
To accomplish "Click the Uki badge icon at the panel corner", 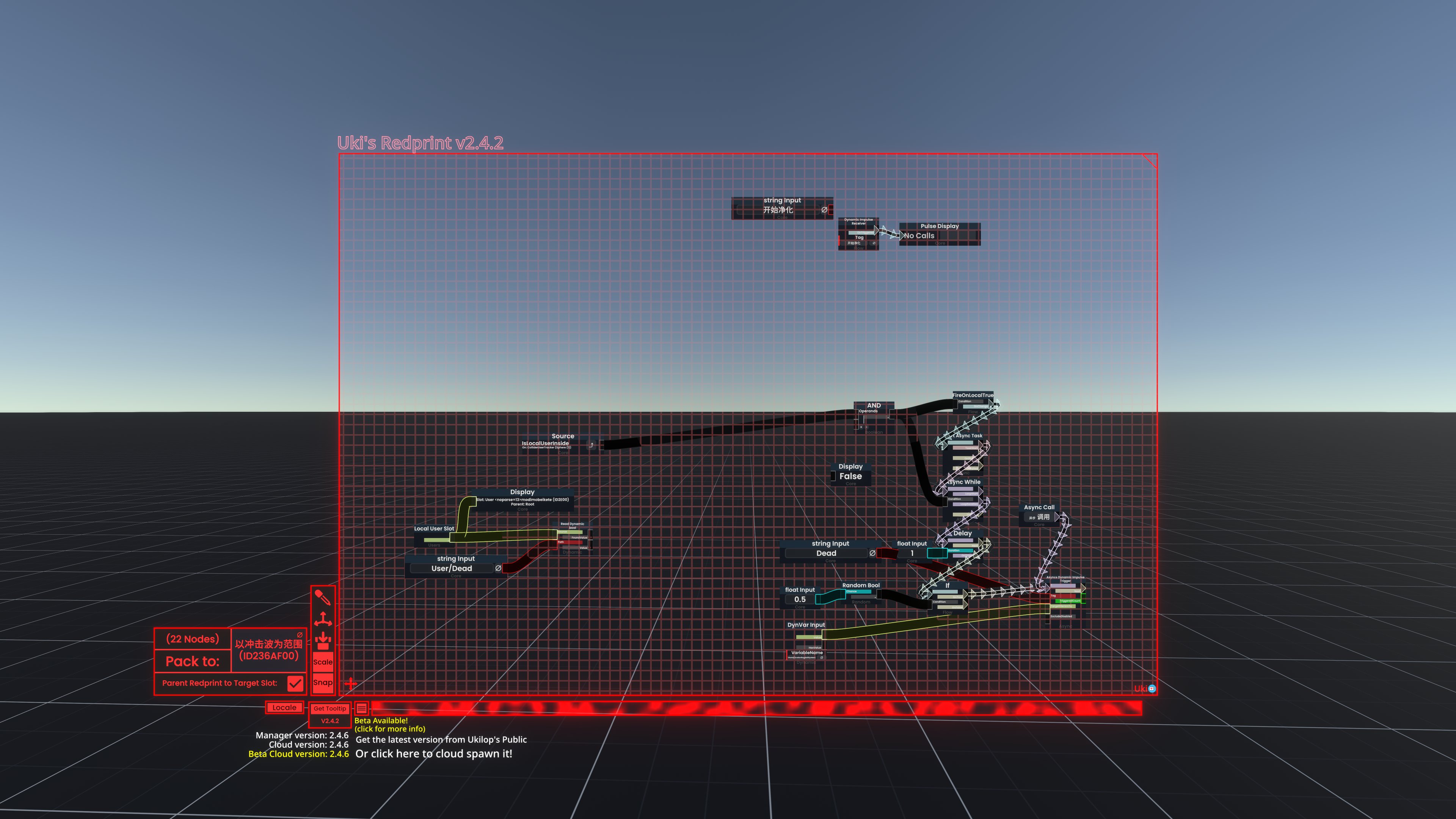I will pos(1152,688).
